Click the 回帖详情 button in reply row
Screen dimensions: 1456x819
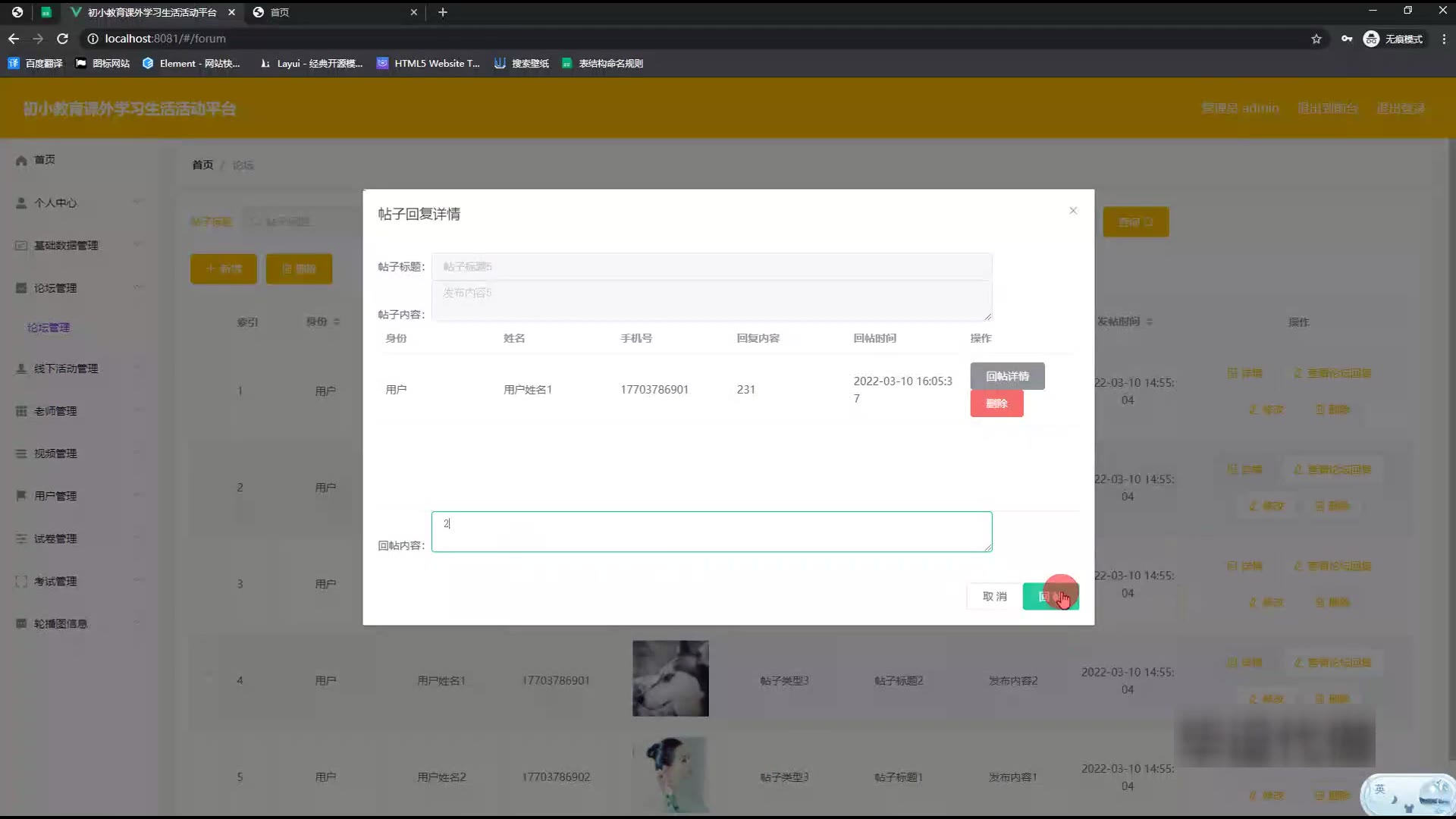1007,376
